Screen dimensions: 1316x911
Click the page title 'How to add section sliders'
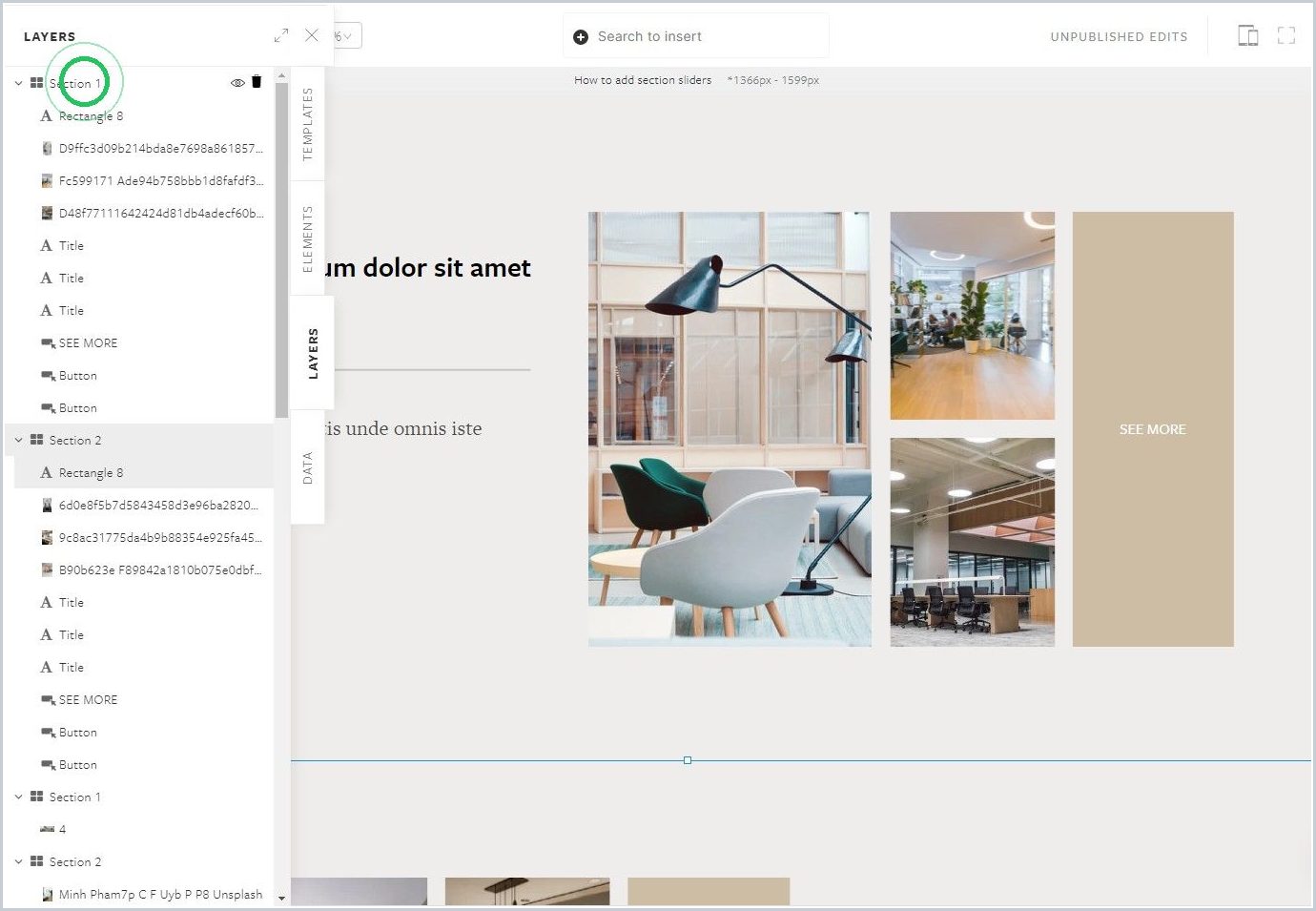pyautogui.click(x=643, y=80)
